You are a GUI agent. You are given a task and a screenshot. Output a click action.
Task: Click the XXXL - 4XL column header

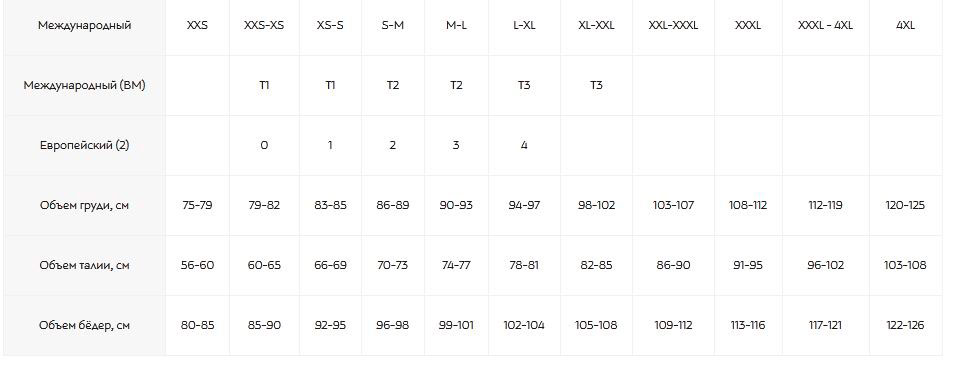pos(825,26)
